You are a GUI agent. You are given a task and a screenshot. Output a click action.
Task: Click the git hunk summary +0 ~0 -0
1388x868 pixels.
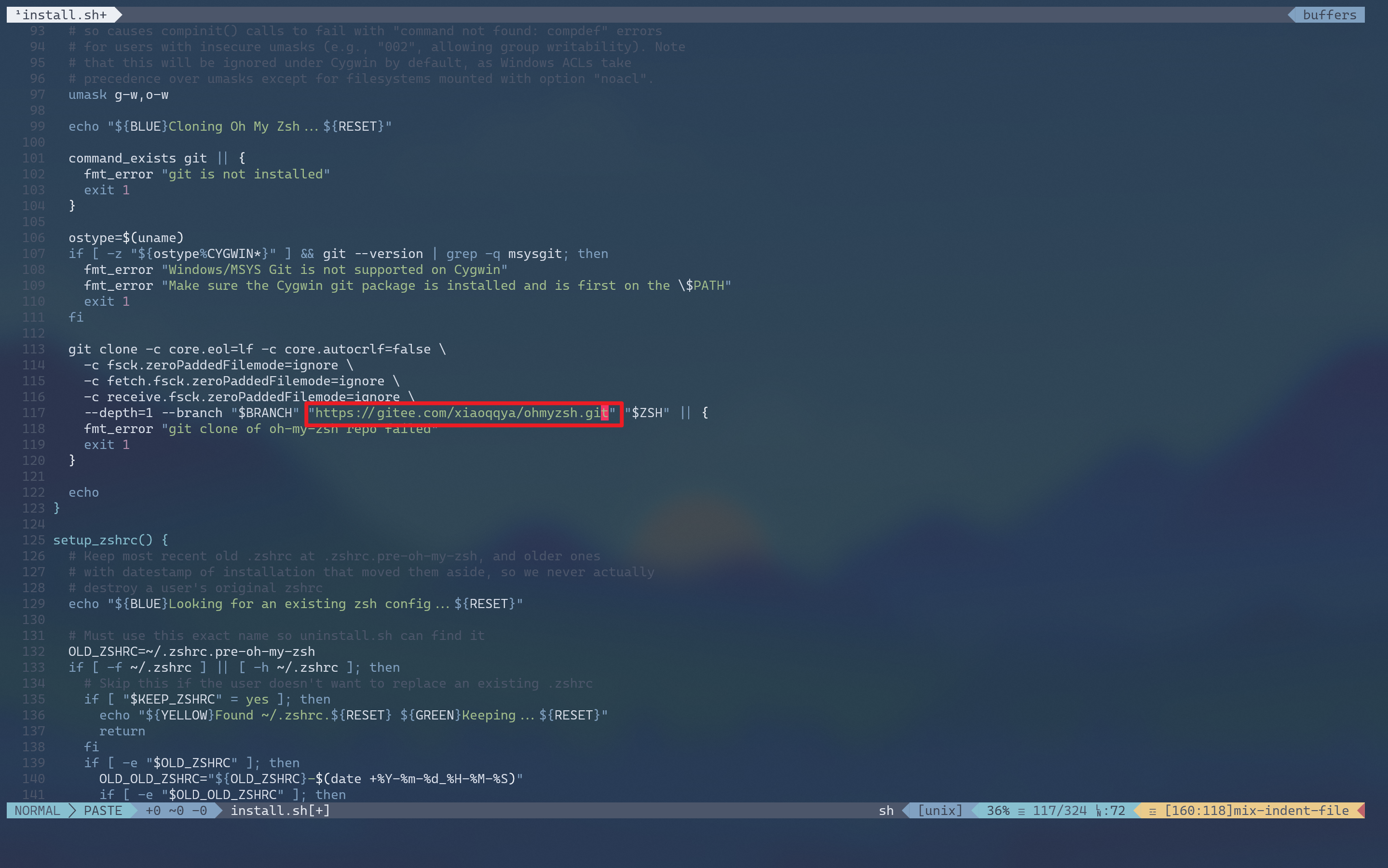tap(176, 810)
